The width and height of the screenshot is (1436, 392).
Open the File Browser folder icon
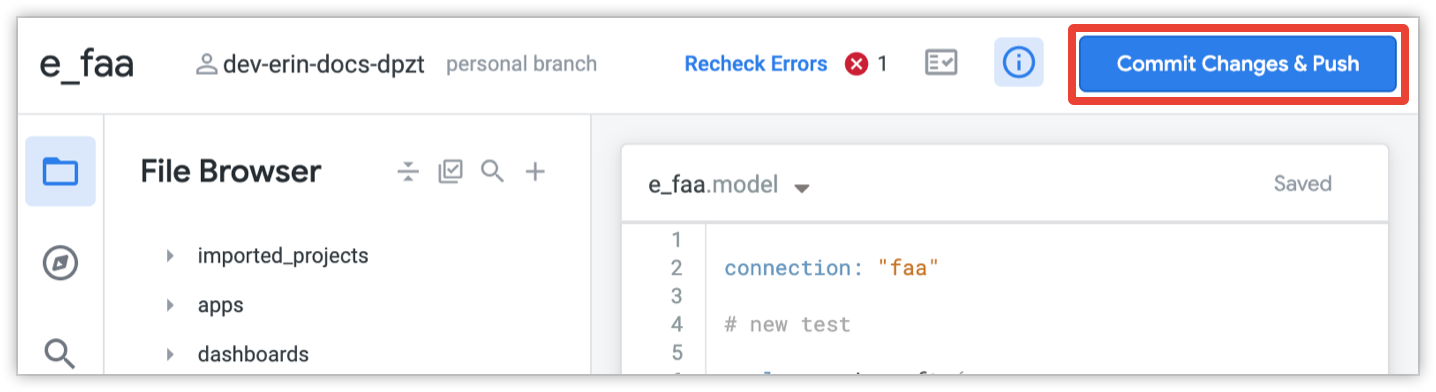pos(60,172)
